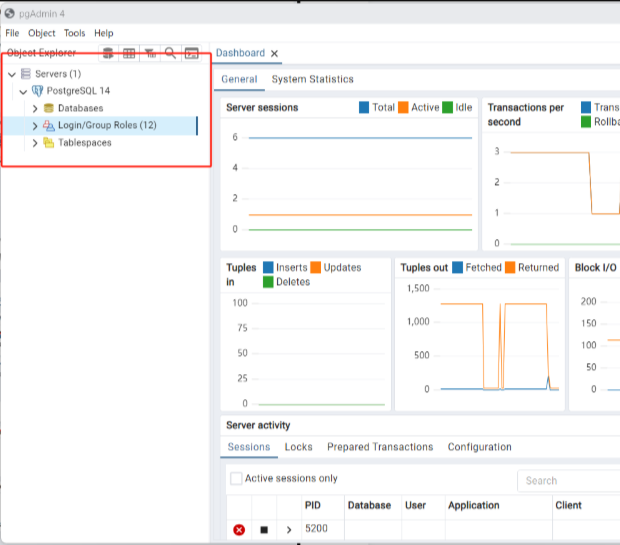Open the Object menu
This screenshot has height=545, width=620.
coord(42,33)
